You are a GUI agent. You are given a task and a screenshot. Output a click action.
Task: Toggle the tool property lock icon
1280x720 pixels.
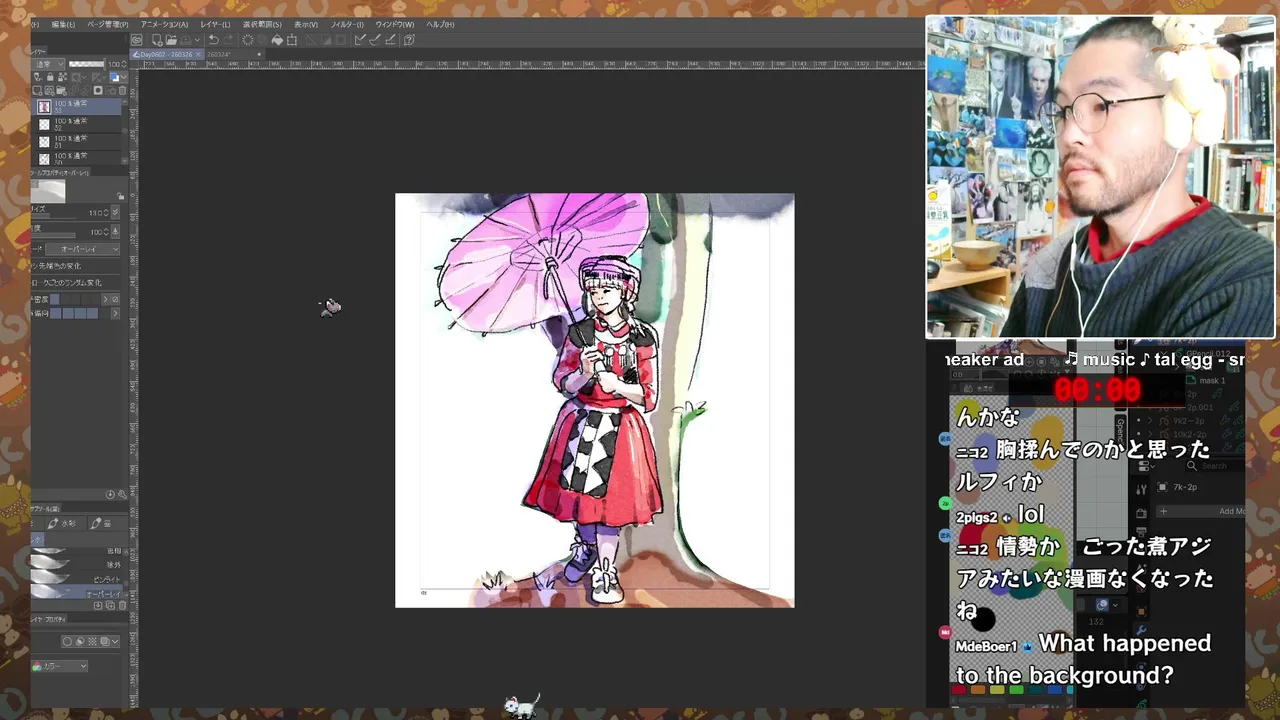pos(120,196)
